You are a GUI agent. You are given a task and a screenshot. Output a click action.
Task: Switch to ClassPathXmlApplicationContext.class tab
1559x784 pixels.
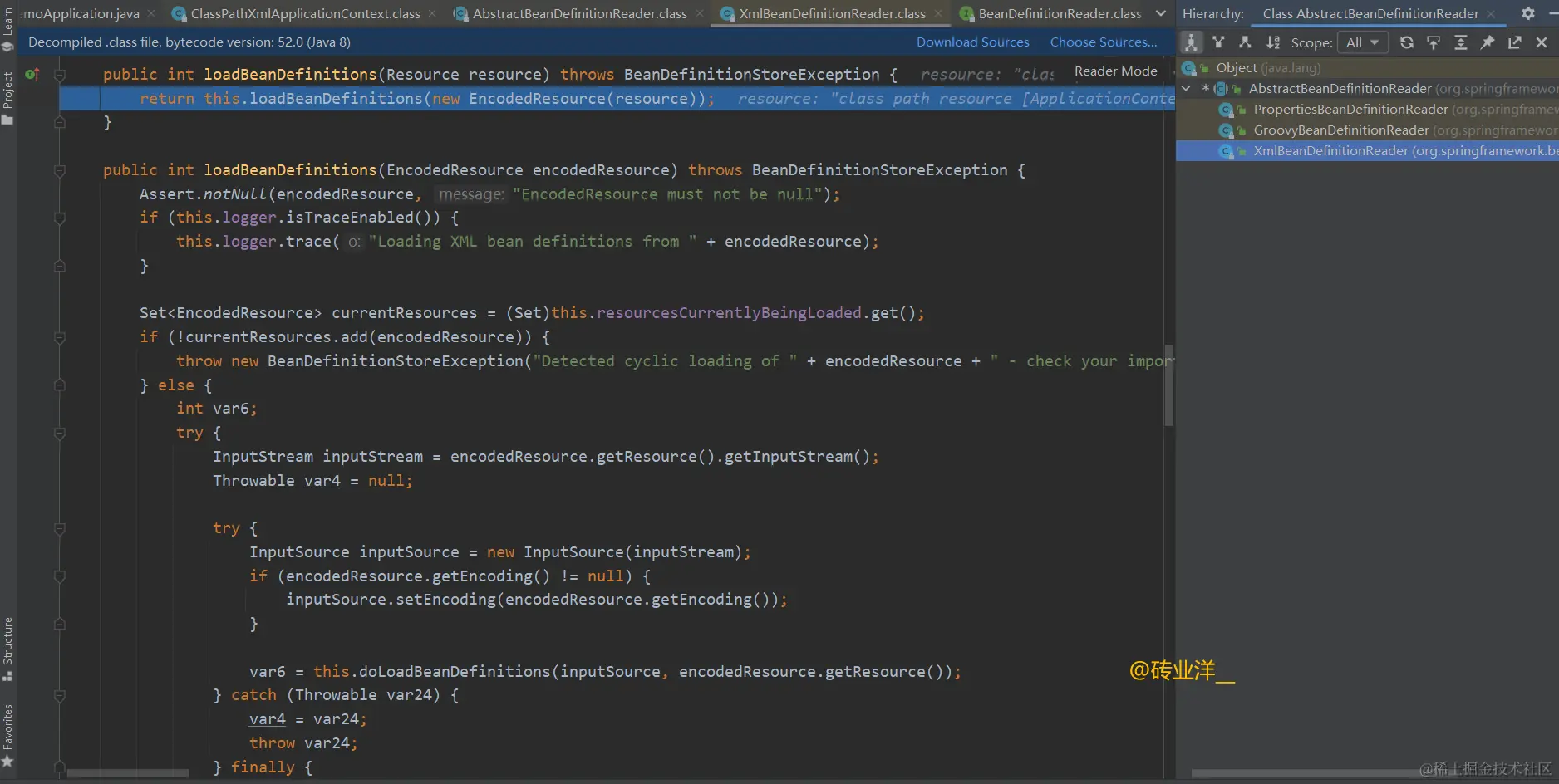coord(304,13)
